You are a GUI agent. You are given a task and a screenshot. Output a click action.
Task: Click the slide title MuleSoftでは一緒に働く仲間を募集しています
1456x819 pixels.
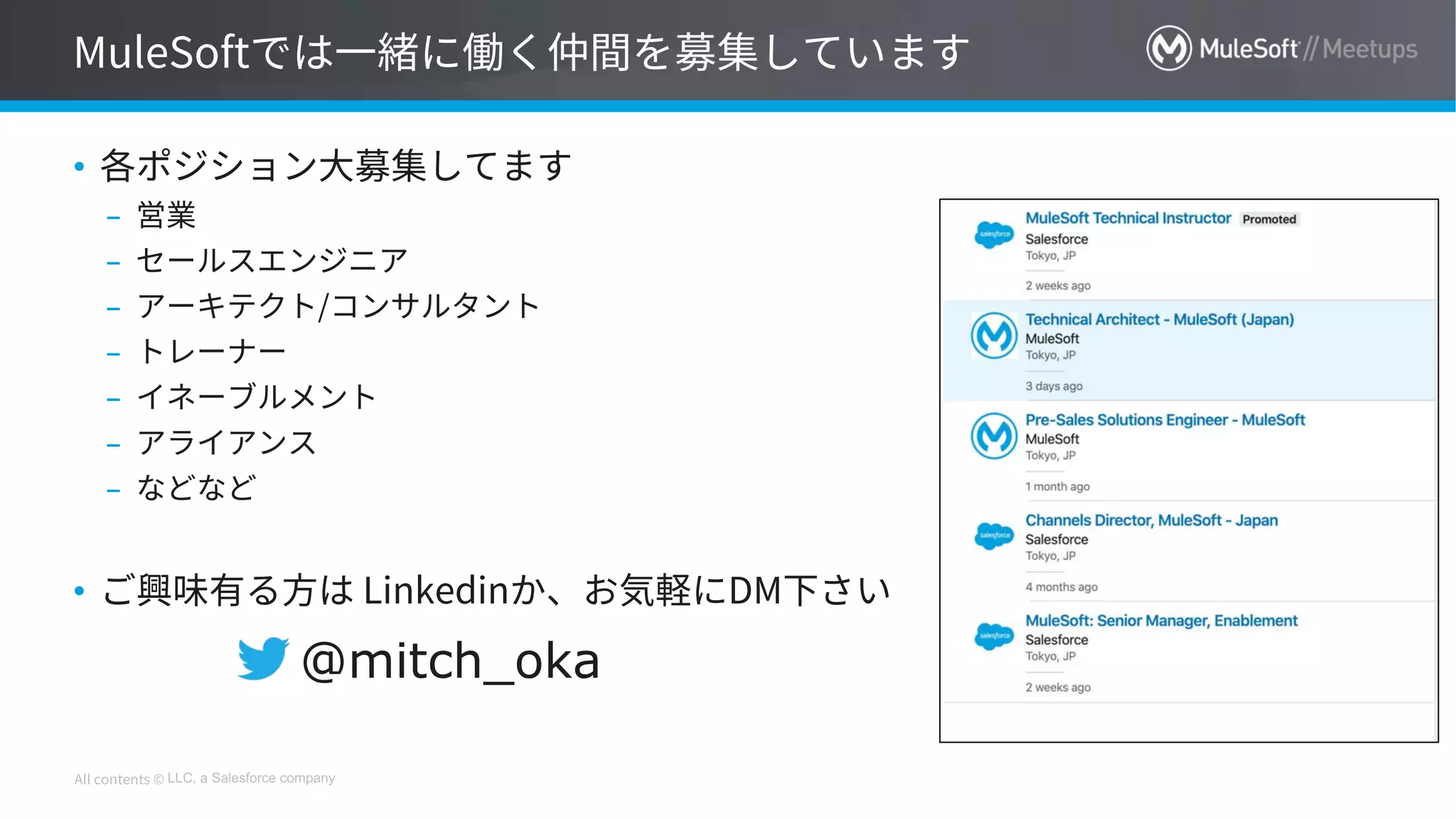[522, 52]
